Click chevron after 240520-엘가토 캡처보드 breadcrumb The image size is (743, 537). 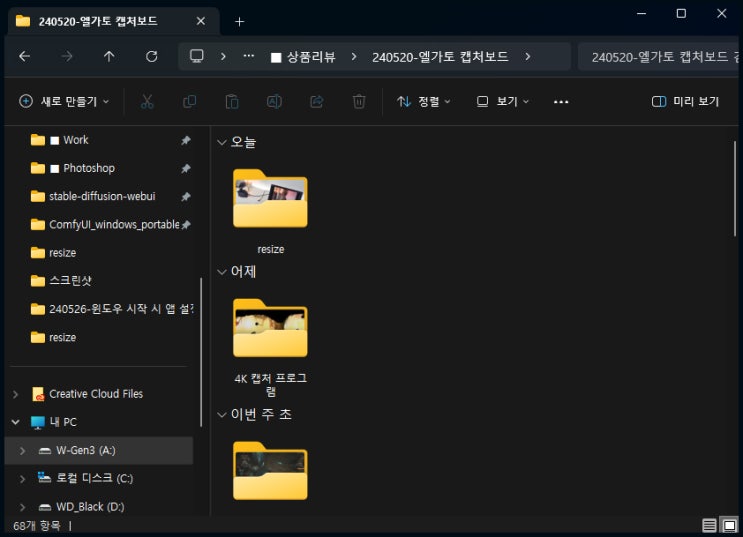point(527,56)
